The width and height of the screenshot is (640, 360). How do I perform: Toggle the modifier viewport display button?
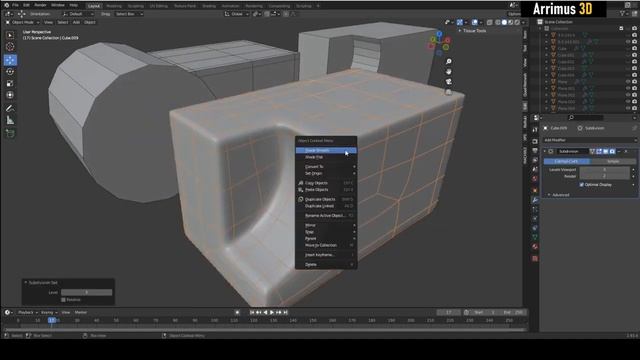click(x=605, y=151)
